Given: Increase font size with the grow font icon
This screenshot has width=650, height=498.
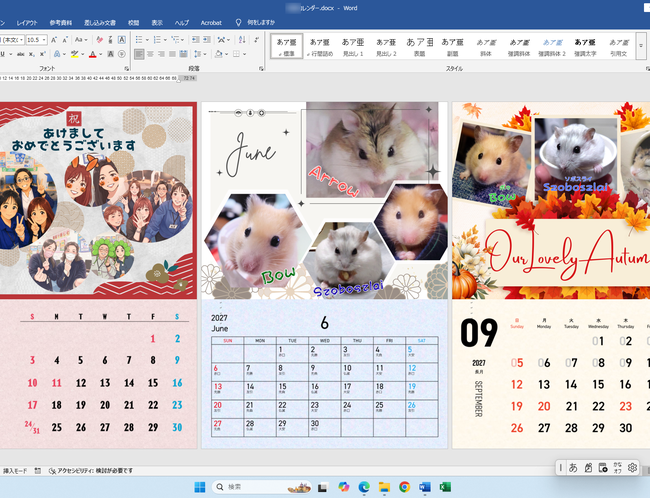Looking at the screenshot, I should tap(54, 40).
